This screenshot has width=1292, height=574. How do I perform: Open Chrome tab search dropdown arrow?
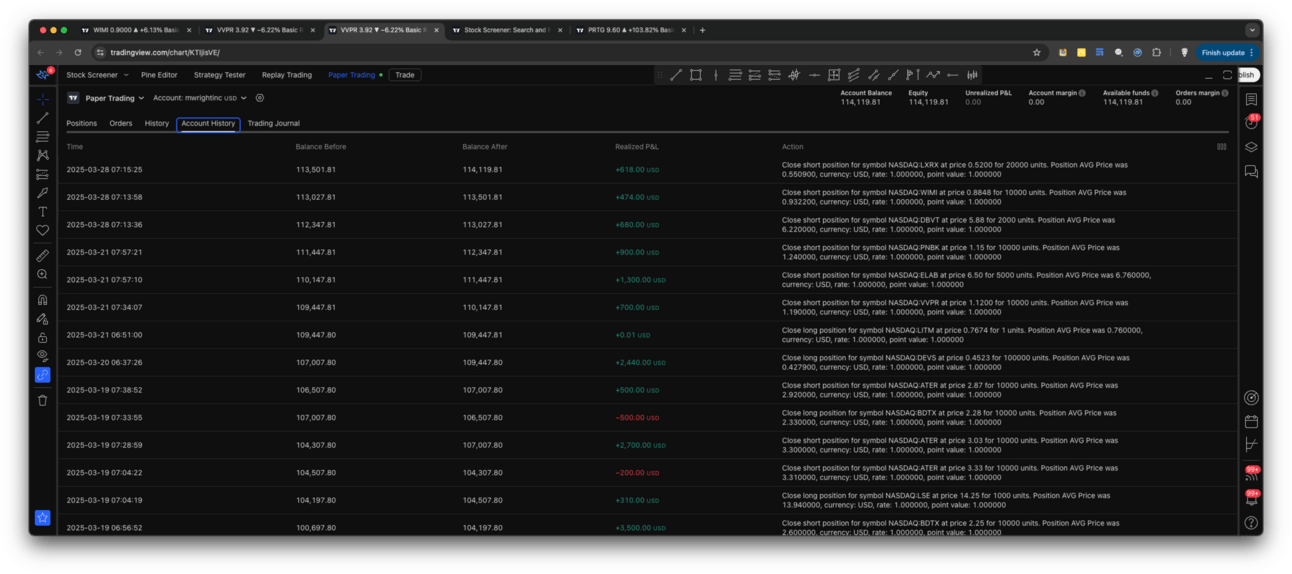coord(1251,30)
